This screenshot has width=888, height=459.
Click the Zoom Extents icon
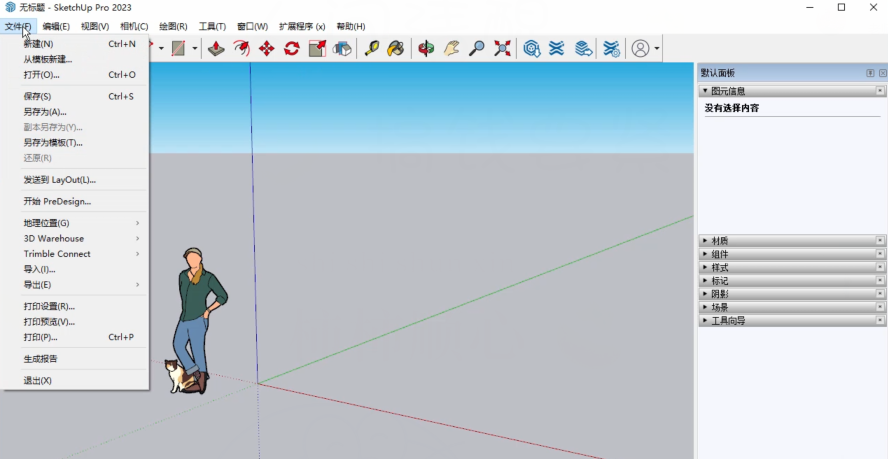point(502,48)
